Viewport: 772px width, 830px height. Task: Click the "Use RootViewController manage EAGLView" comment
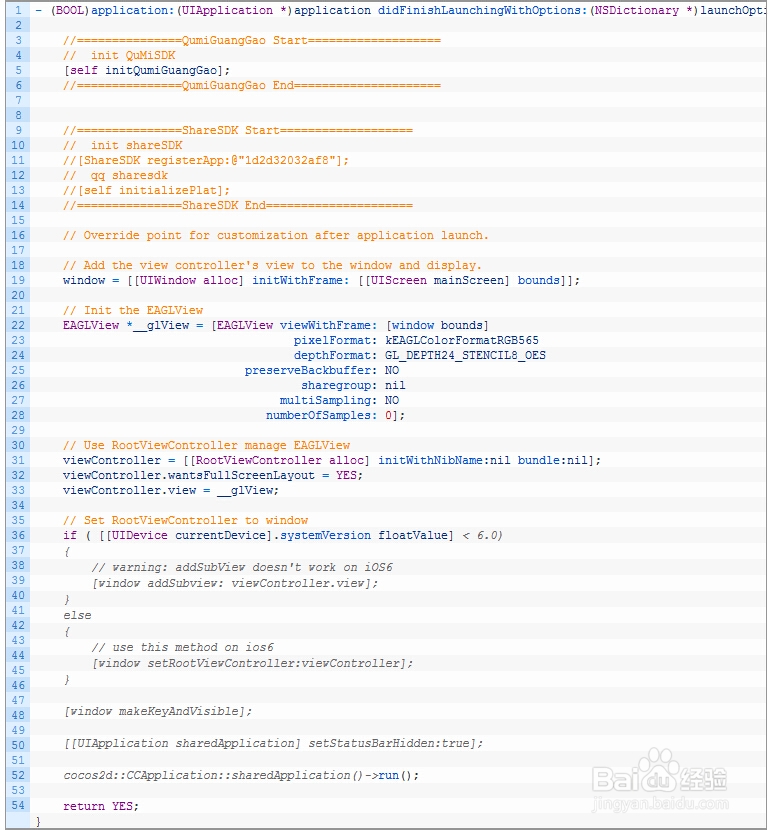pyautogui.click(x=207, y=445)
